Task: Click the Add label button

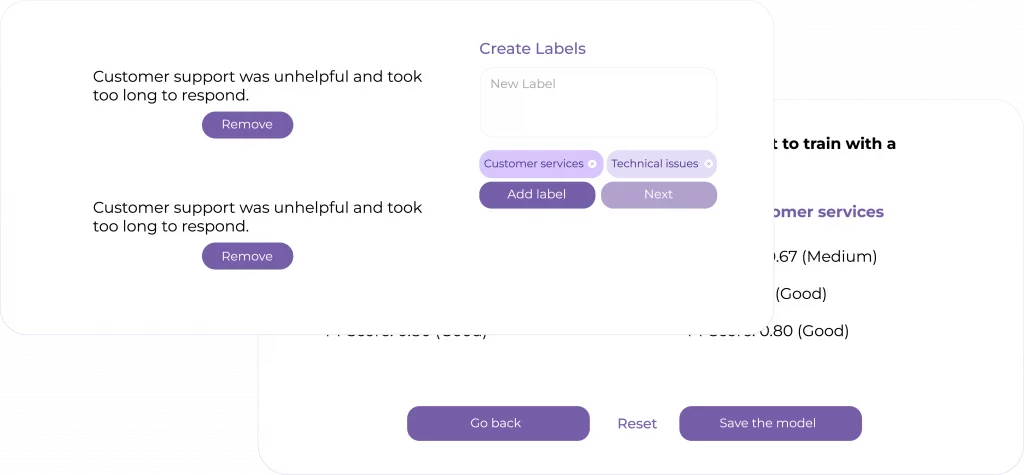Action: (x=537, y=195)
